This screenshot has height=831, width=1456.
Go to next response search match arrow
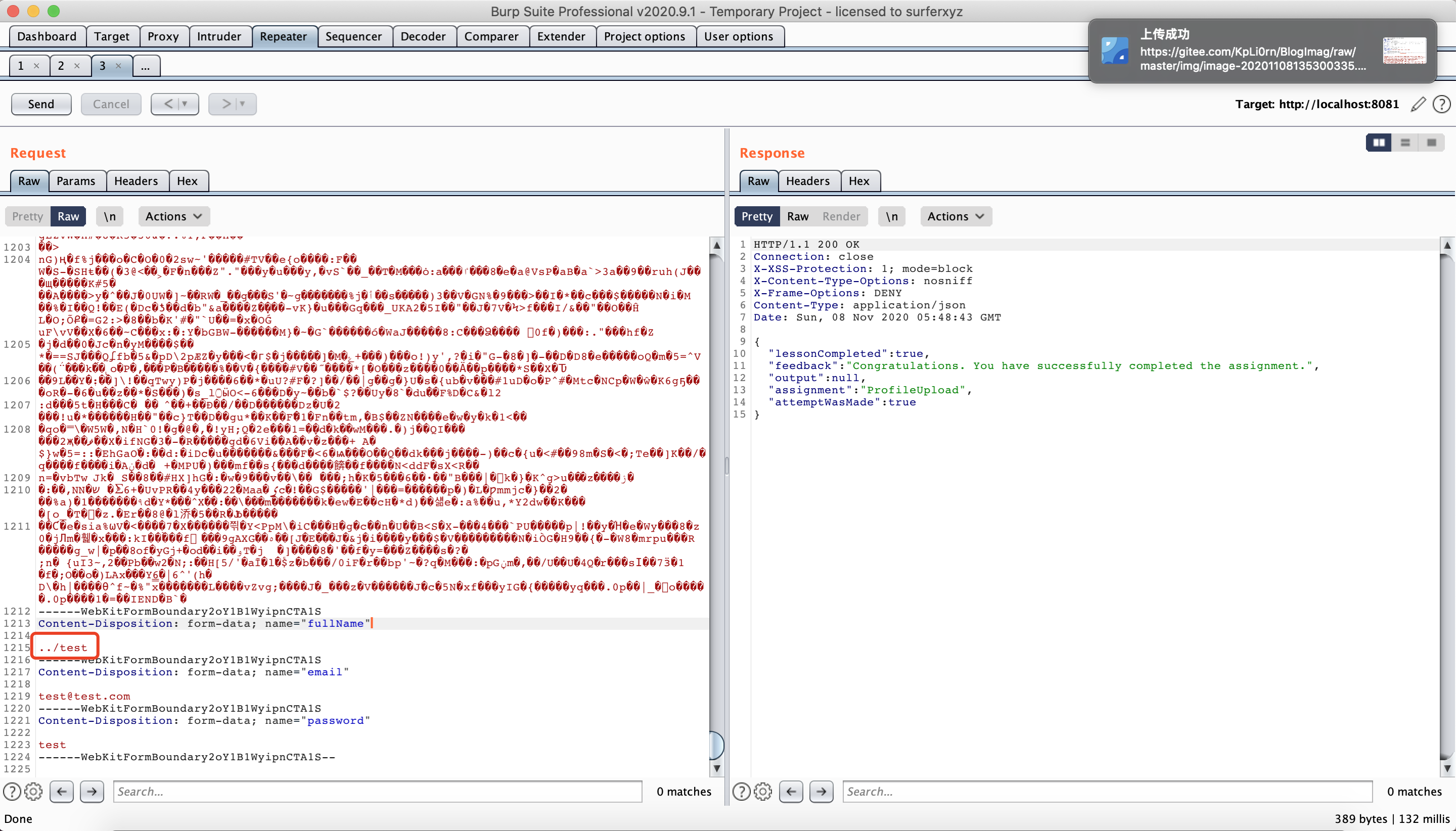pos(821,791)
